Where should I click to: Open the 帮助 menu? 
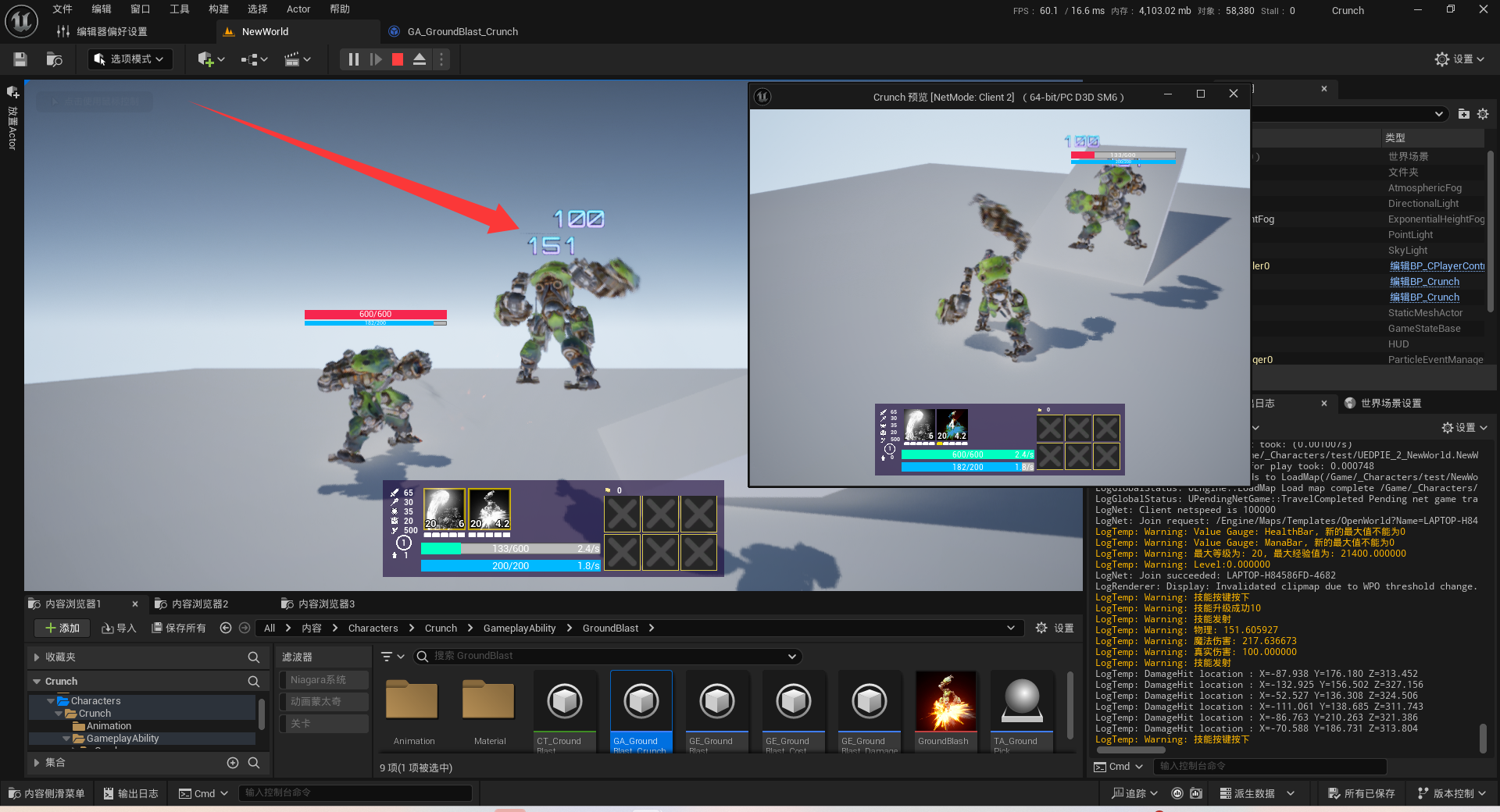[340, 9]
